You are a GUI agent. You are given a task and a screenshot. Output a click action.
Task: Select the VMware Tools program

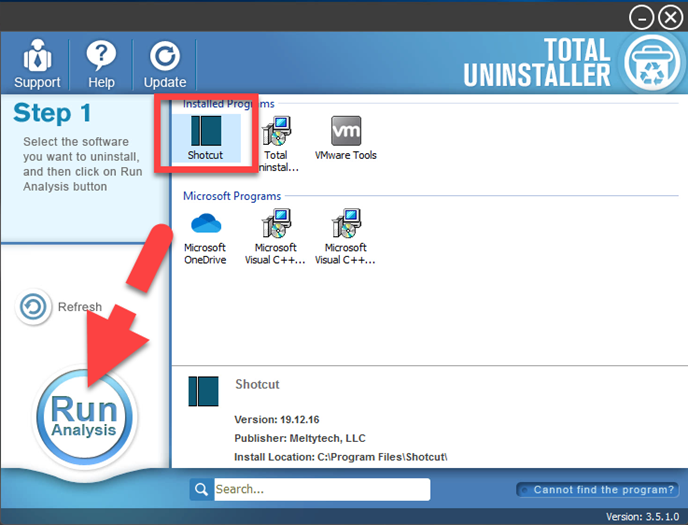tap(346, 138)
